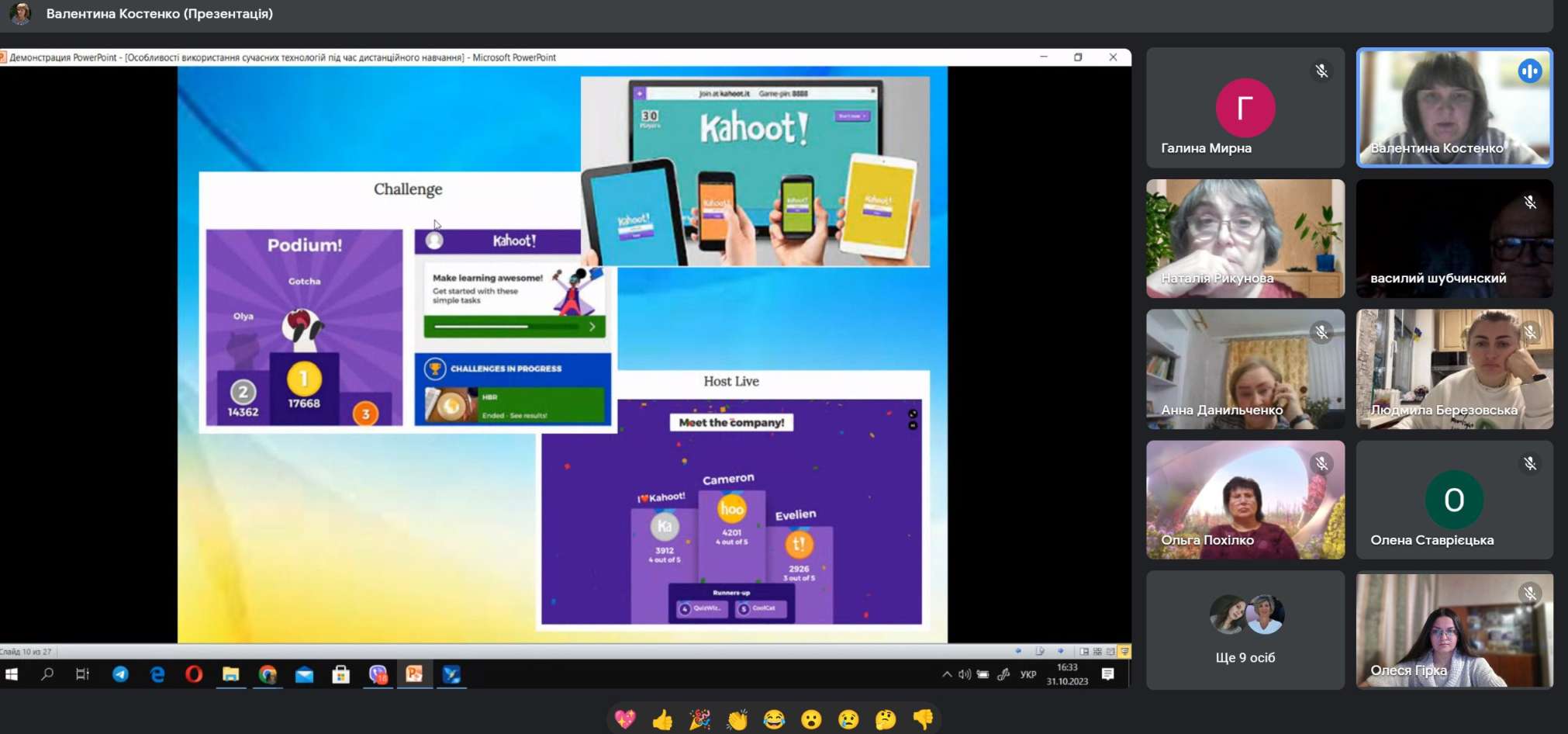Click the "Слайд 10 из 27" status text
This screenshot has width=1568, height=734.
coord(26,652)
